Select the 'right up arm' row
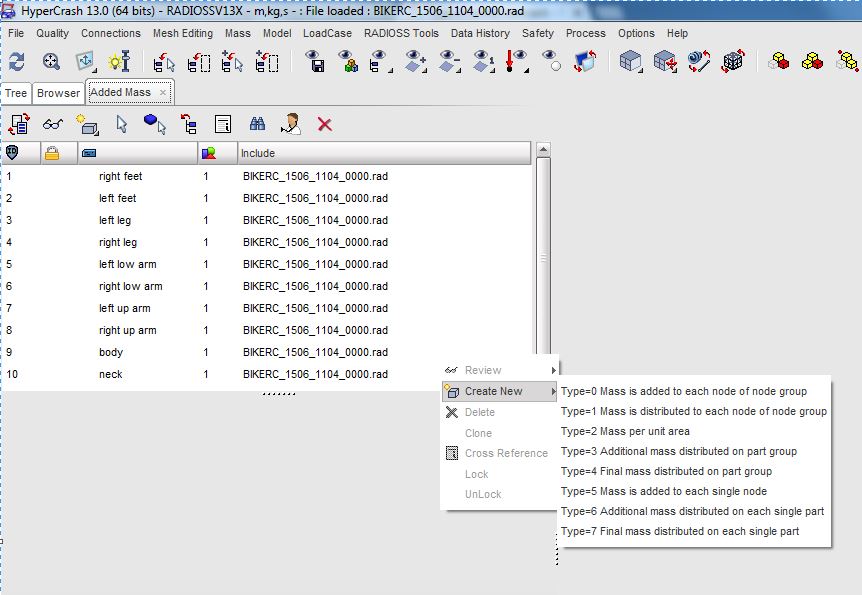This screenshot has width=862, height=595. [267, 330]
